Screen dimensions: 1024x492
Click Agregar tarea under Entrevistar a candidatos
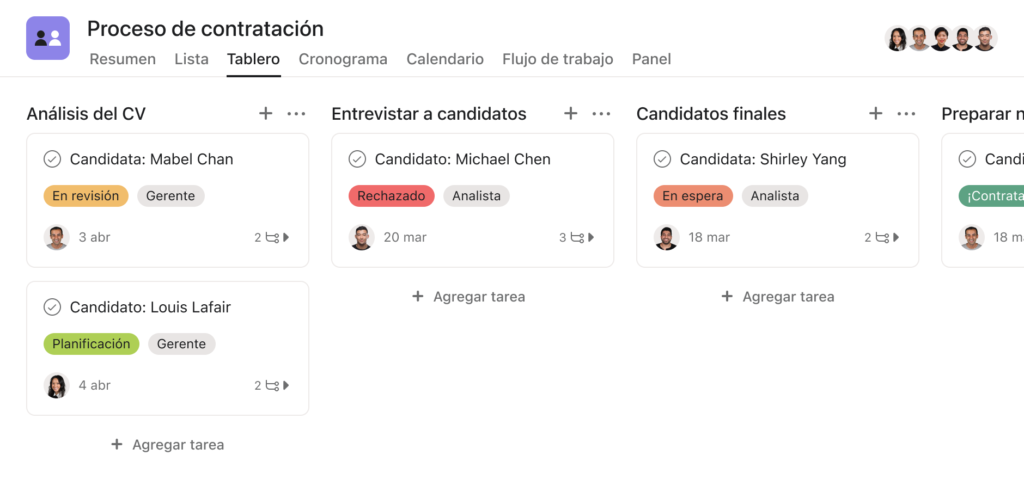469,297
